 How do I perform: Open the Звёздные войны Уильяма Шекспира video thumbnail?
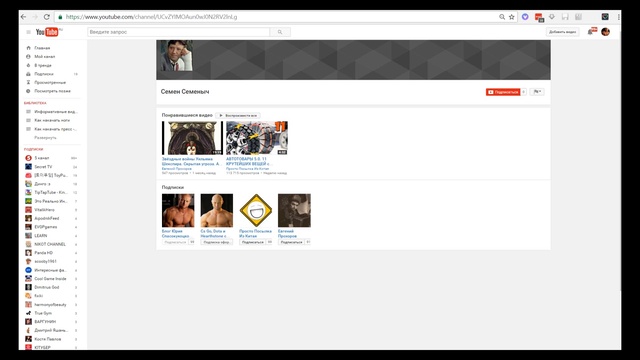point(192,138)
